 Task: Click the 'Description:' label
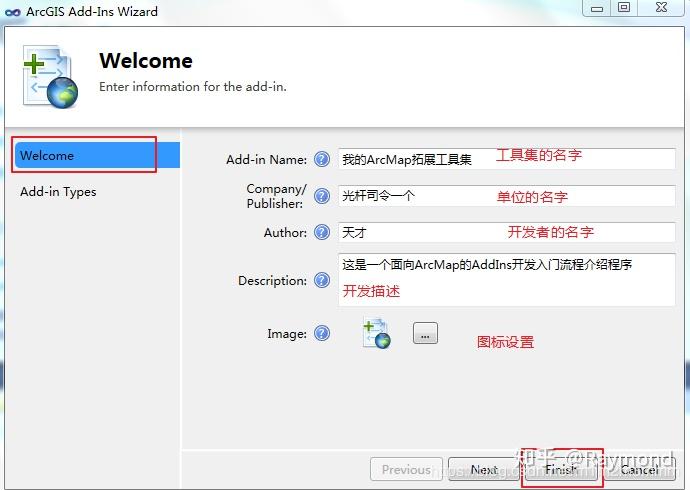[x=272, y=281]
